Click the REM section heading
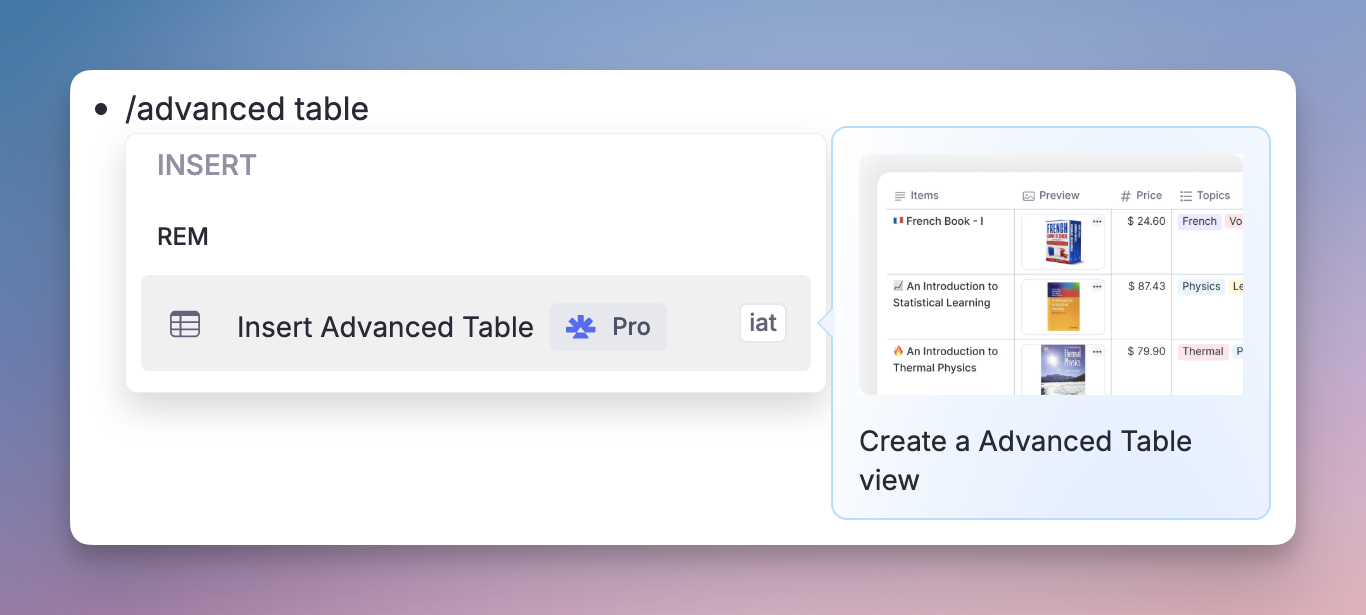The image size is (1366, 615). point(183,237)
